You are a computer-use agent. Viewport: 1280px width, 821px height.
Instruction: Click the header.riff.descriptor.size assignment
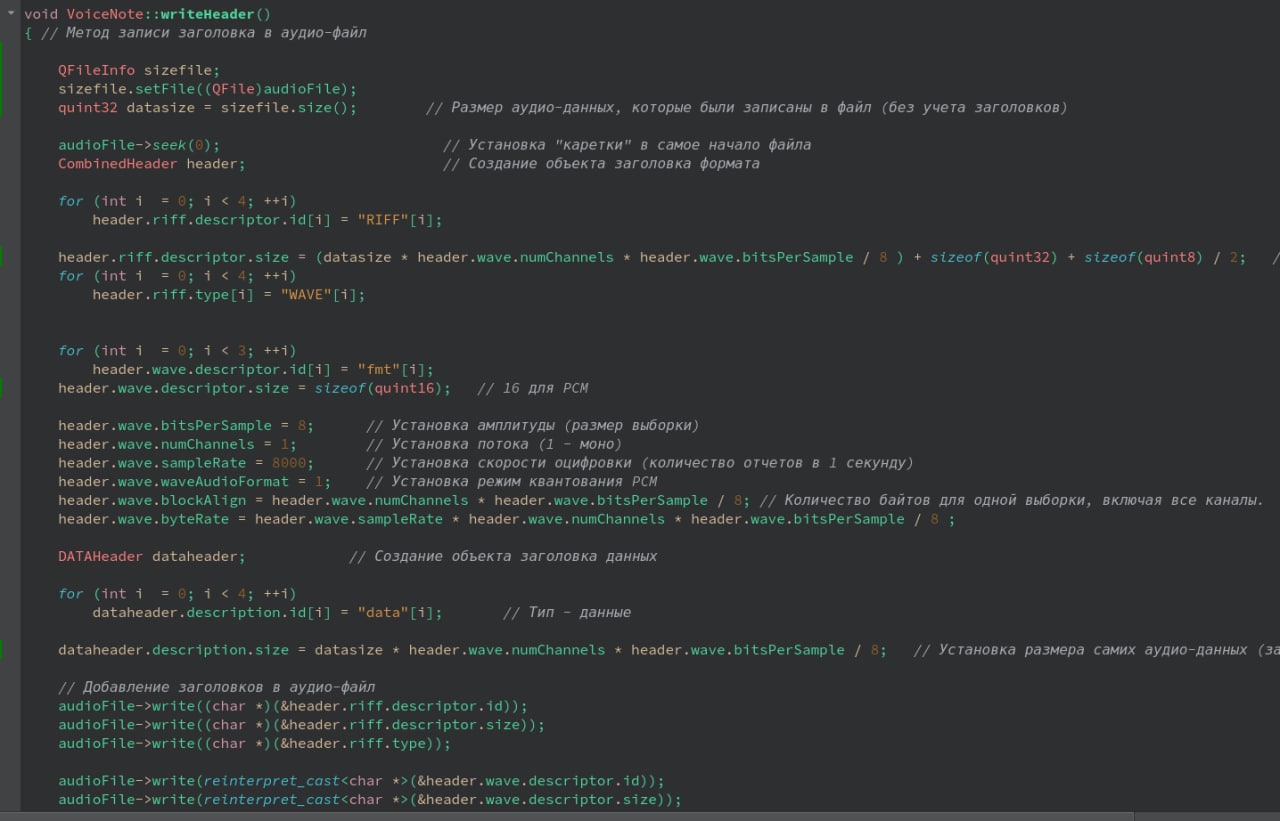pyautogui.click(x=652, y=257)
